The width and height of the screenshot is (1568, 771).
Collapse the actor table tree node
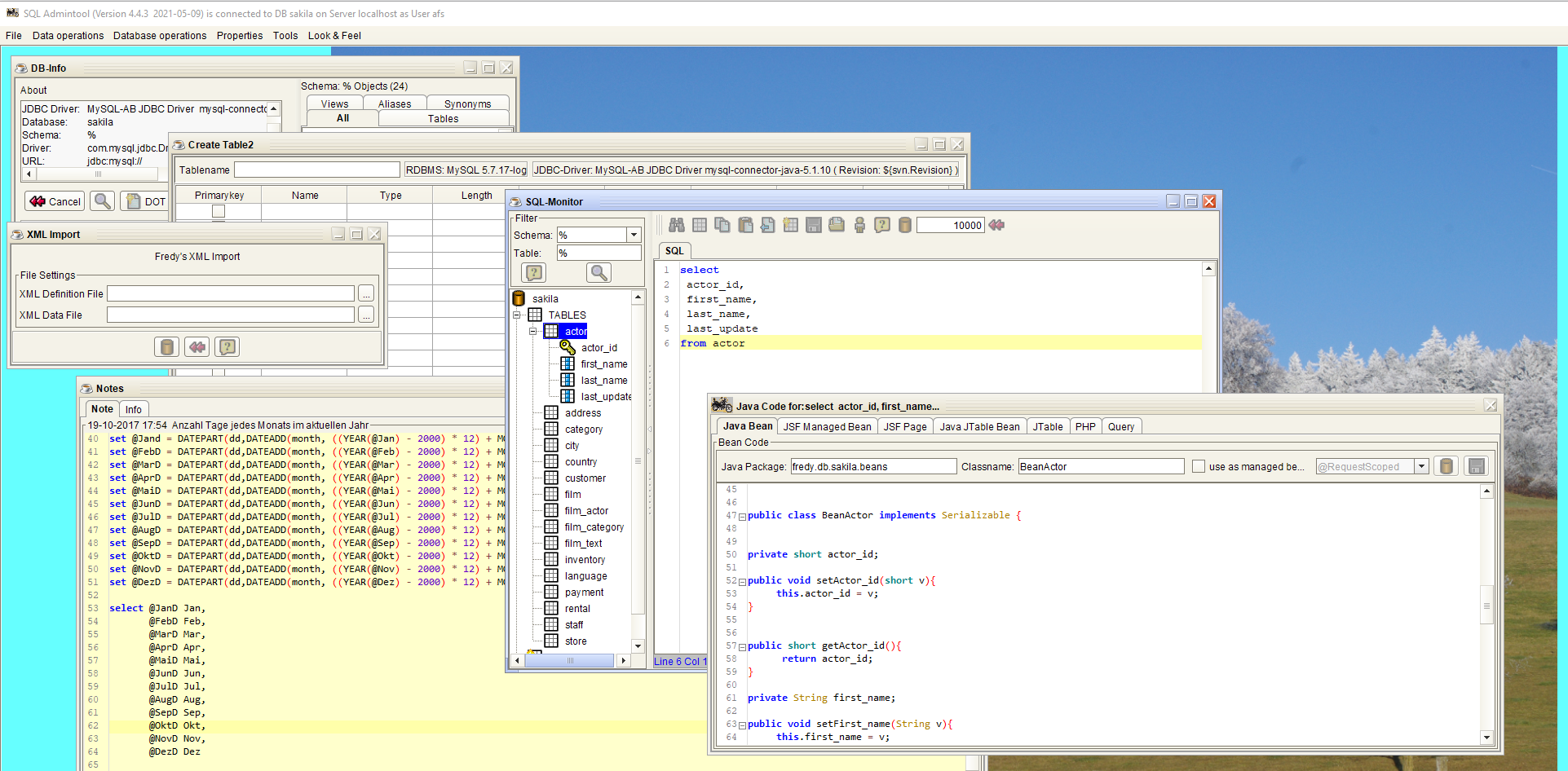pyautogui.click(x=532, y=332)
